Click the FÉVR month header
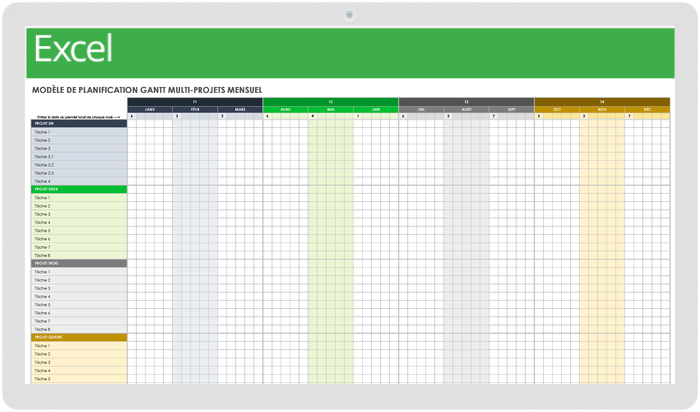This screenshot has width=700, height=412. [195, 109]
